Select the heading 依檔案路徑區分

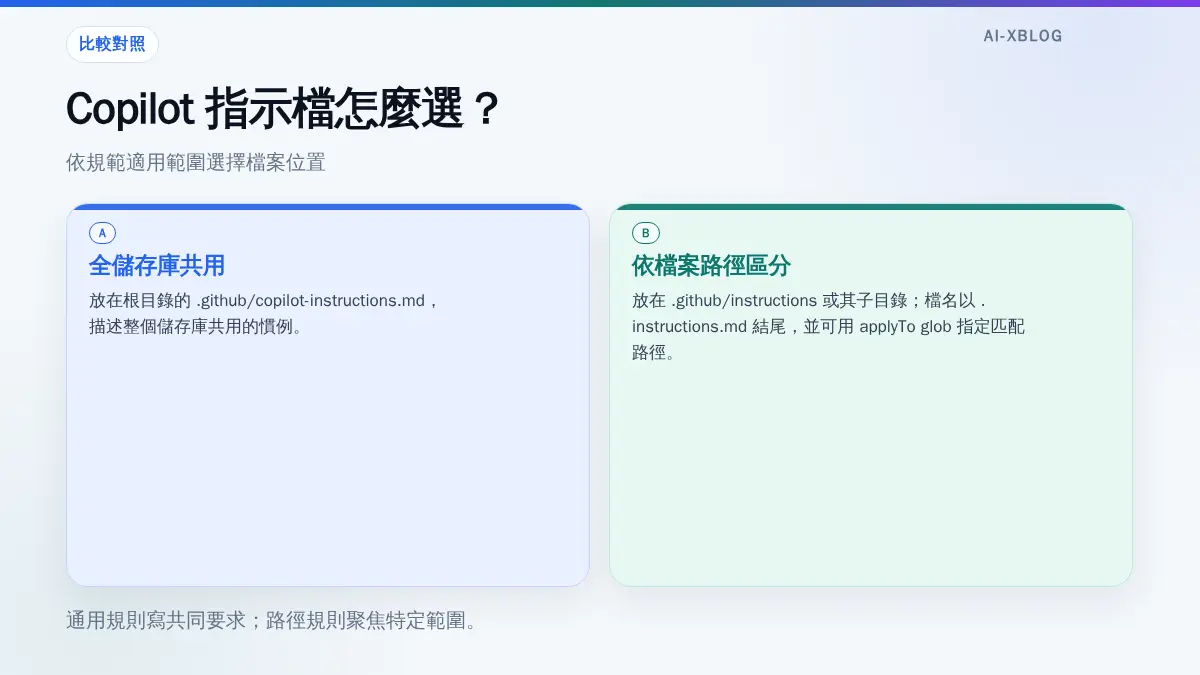tap(711, 266)
